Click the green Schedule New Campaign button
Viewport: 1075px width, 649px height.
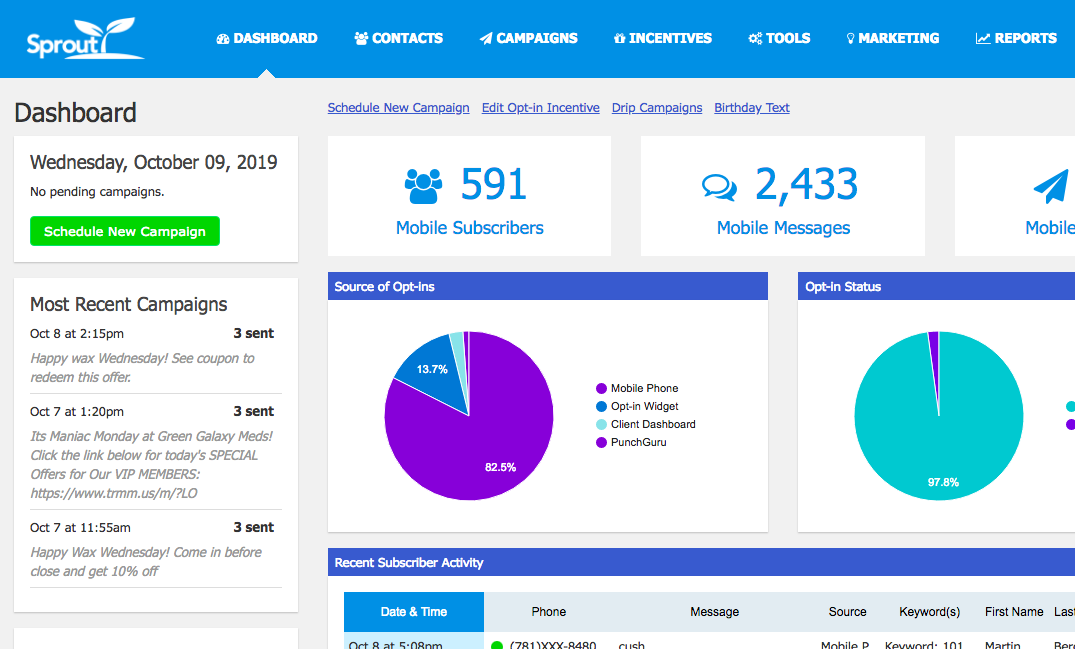[125, 231]
